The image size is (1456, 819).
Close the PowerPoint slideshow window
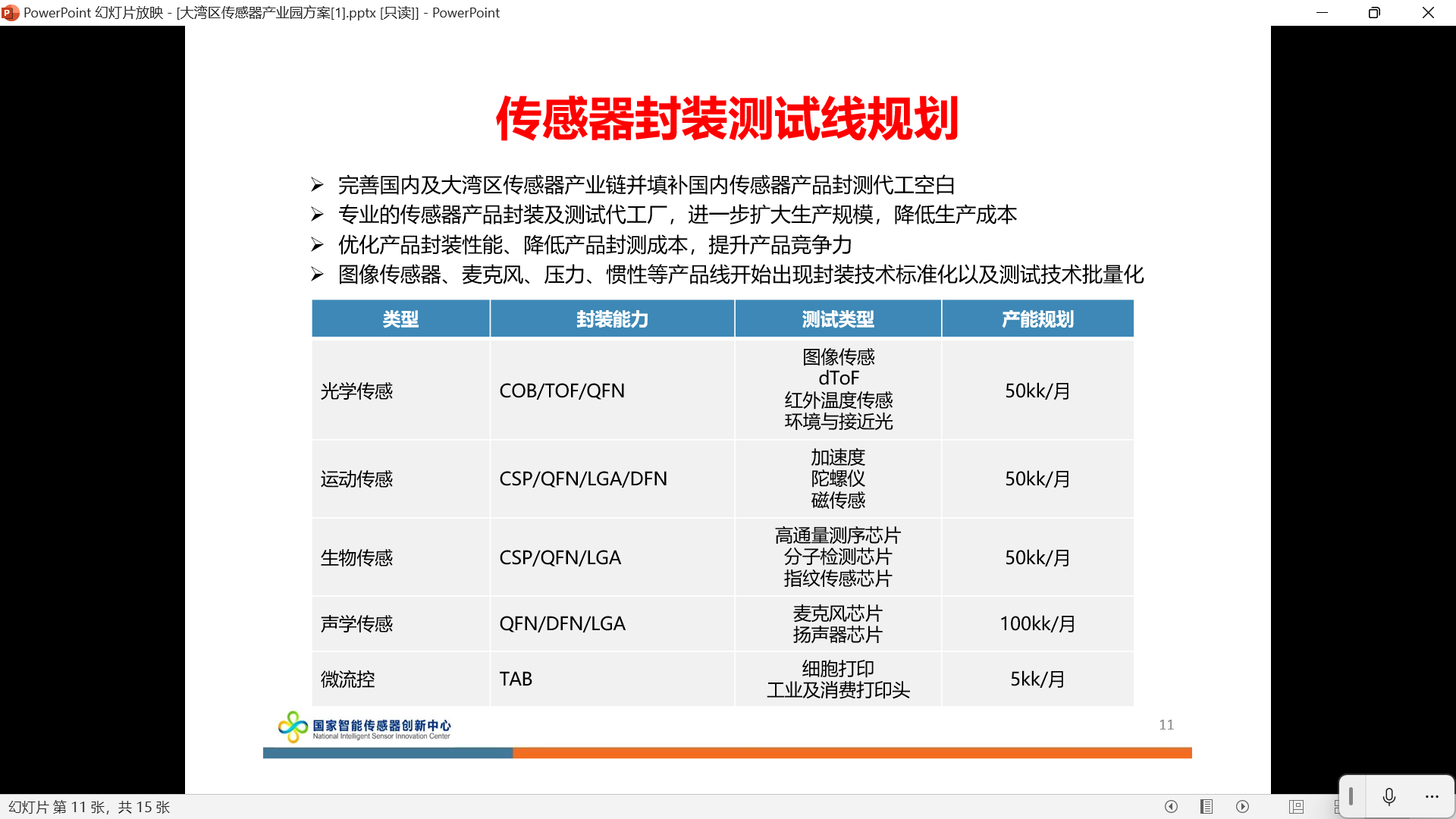[1428, 13]
